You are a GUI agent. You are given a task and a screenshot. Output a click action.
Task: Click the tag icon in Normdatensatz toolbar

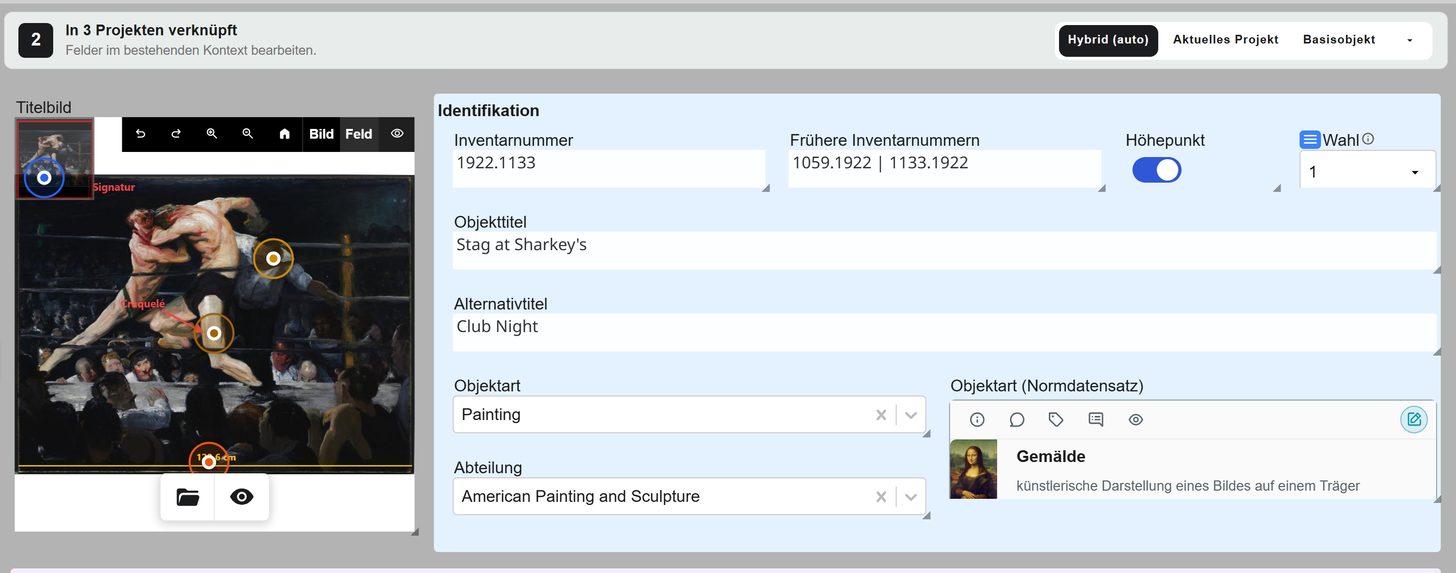(1056, 420)
